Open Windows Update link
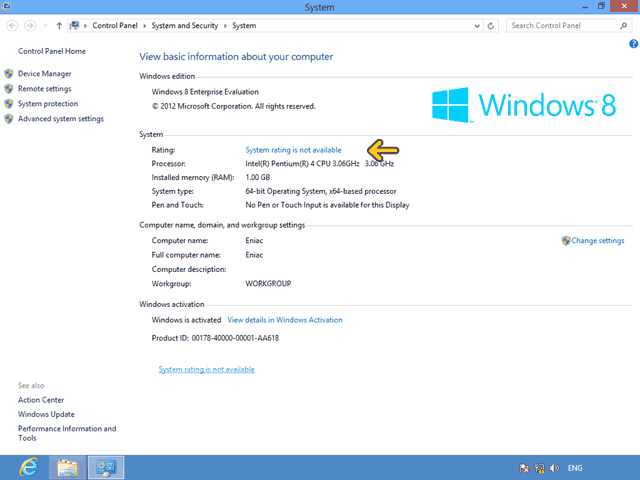The width and height of the screenshot is (640, 480). [46, 414]
